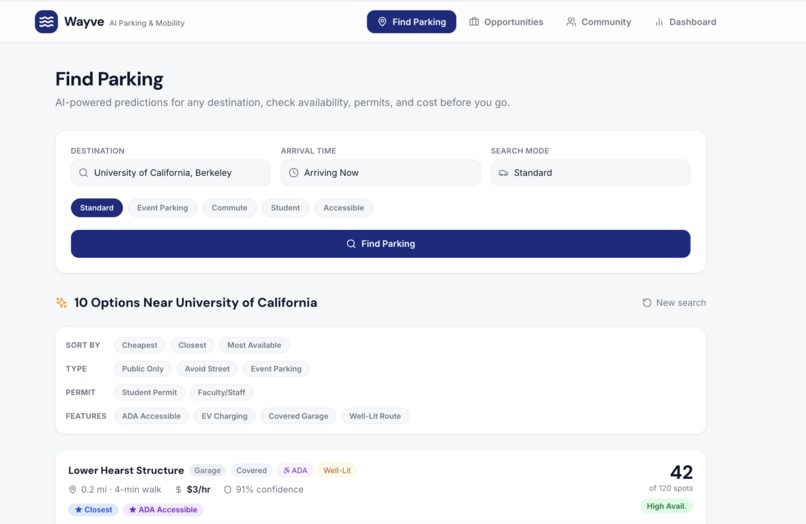The height and width of the screenshot is (524, 806).
Task: Click the purple ADA tag
Action: 295,471
